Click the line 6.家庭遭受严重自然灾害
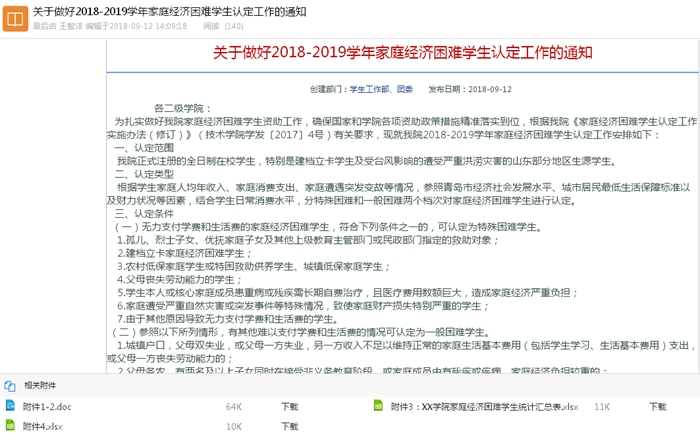Viewport: 700px width, 437px height. pyautogui.click(x=303, y=306)
